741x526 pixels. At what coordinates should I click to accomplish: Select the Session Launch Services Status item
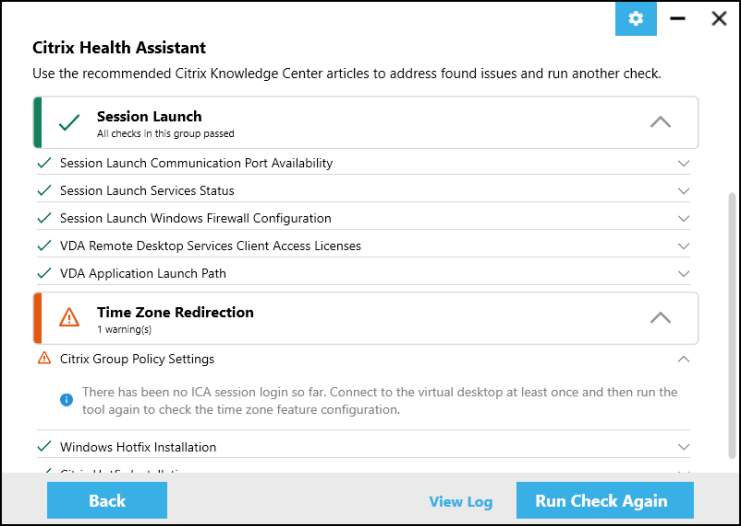[147, 191]
